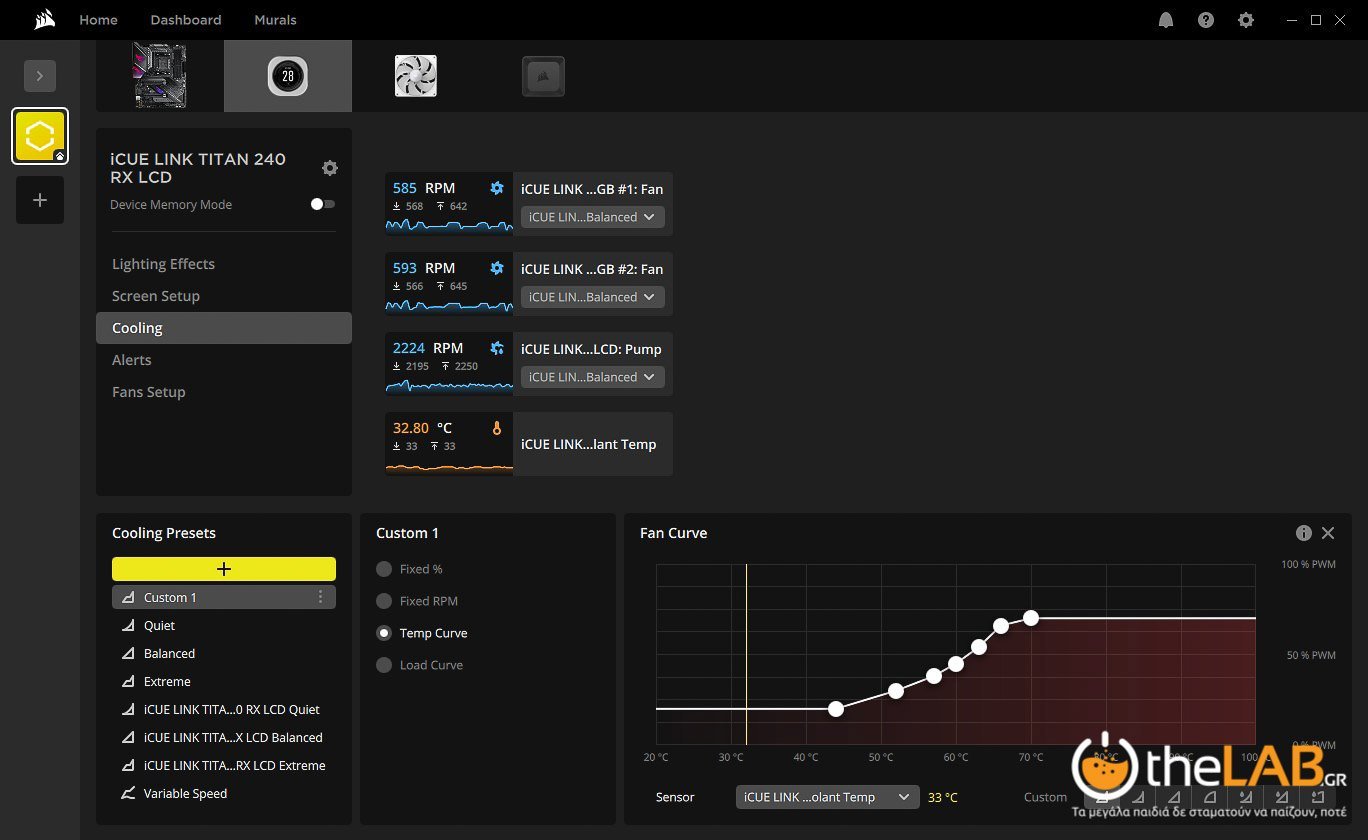
Task: Select the yellow hexagon profile icon in sidebar
Action: [x=40, y=136]
